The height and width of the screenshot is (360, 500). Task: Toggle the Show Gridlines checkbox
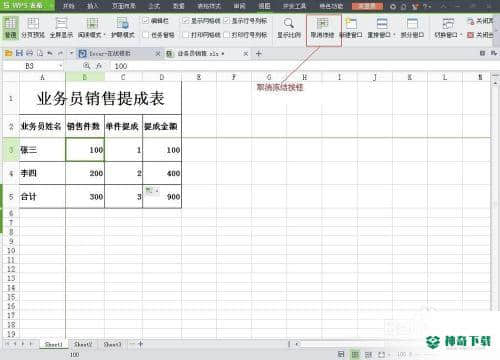pyautogui.click(x=186, y=21)
